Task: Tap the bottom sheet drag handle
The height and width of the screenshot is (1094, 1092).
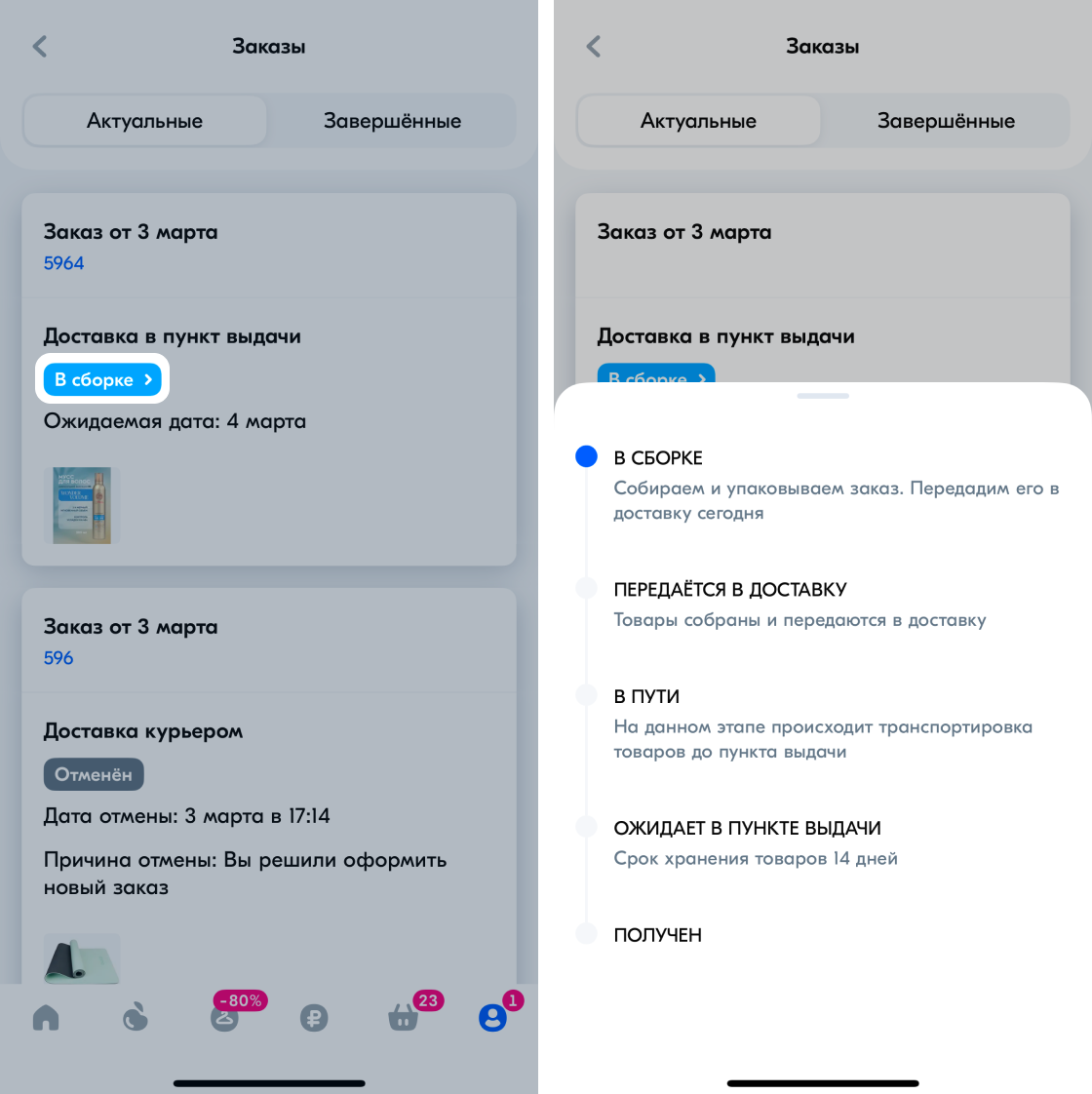Action: click(x=823, y=396)
